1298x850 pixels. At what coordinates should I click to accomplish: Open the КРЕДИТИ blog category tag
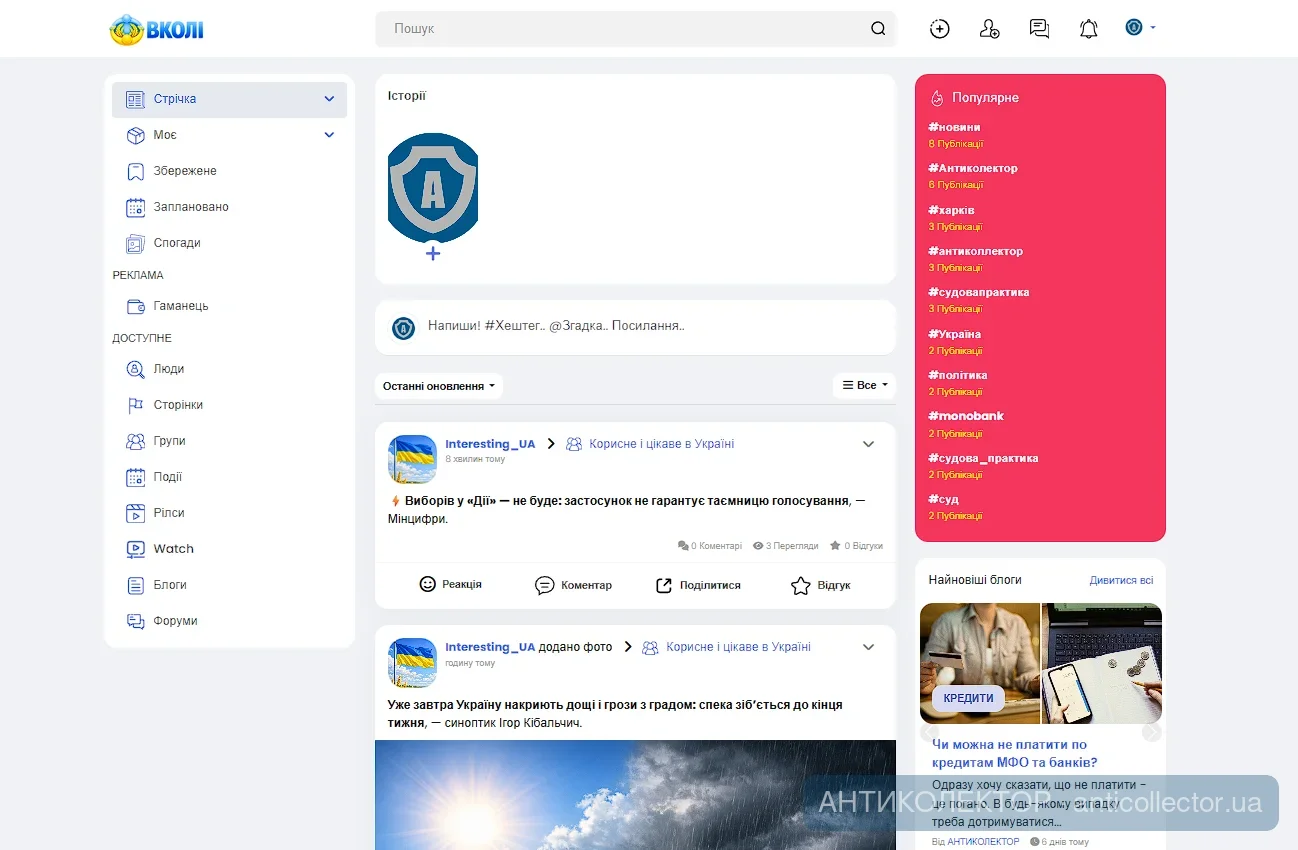pyautogui.click(x=968, y=698)
